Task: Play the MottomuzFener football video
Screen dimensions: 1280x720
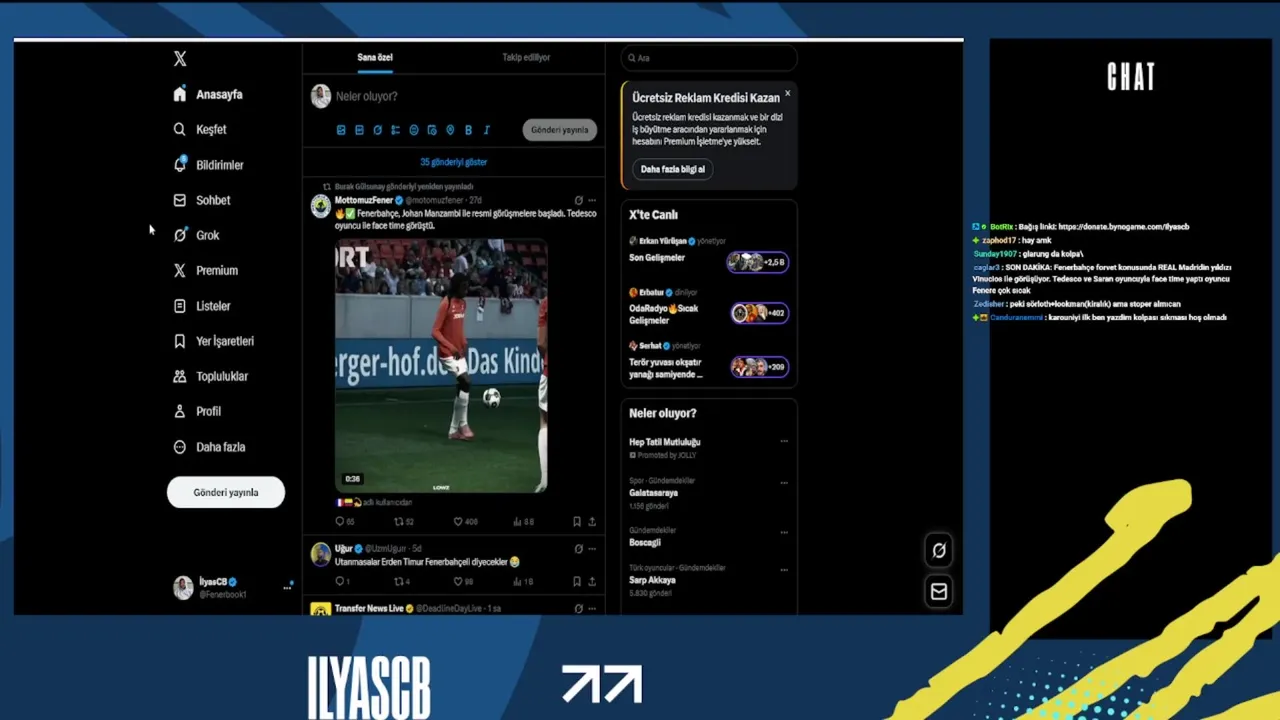Action: (x=441, y=365)
